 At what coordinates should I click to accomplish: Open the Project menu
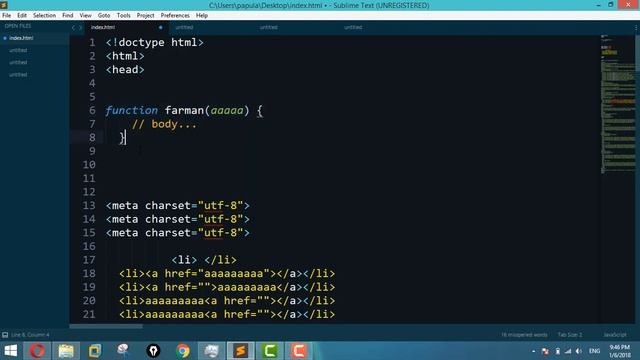(x=145, y=16)
